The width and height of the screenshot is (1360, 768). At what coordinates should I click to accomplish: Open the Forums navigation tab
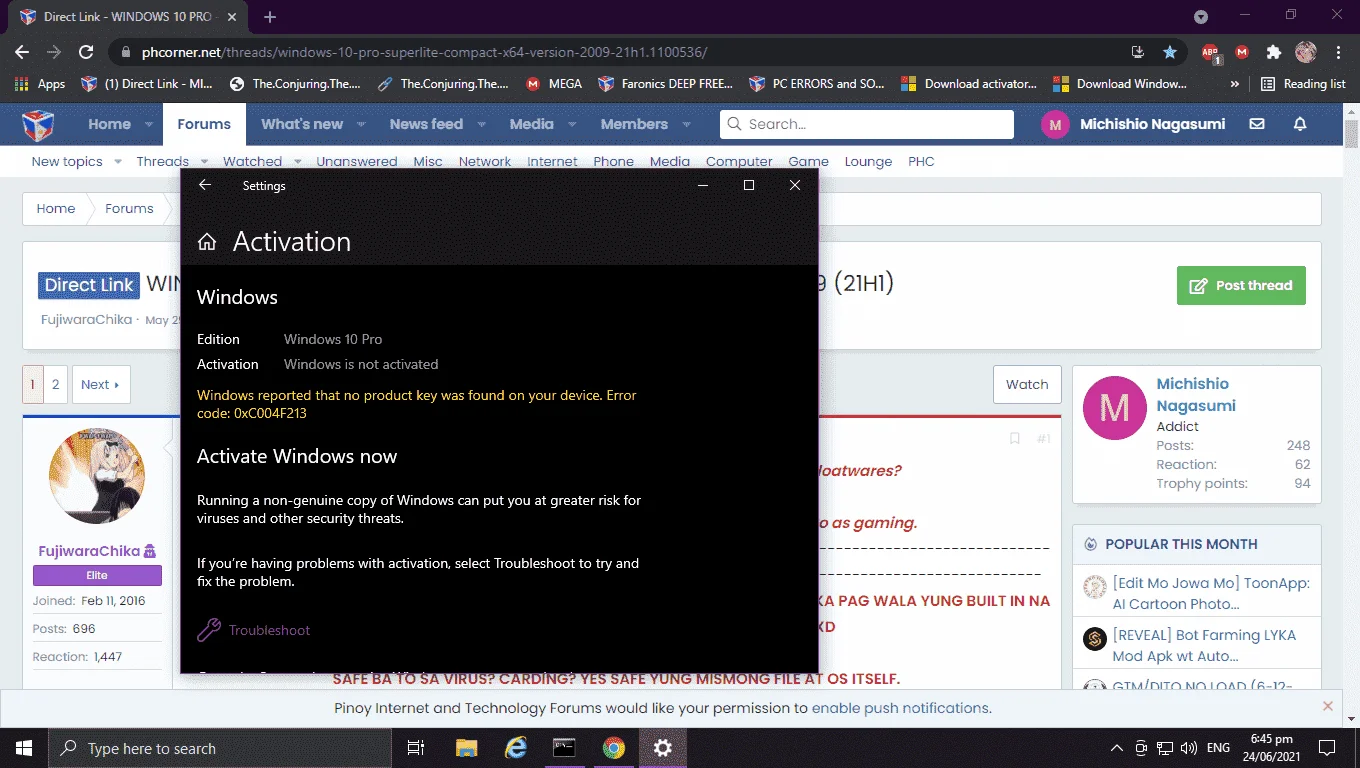coord(204,124)
